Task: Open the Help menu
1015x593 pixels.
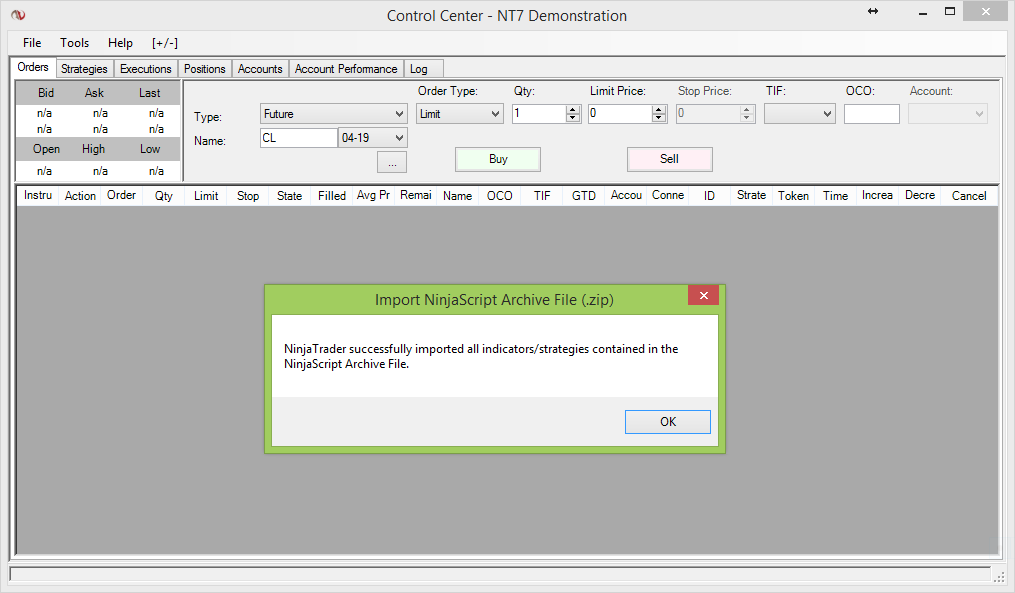Action: click(120, 43)
